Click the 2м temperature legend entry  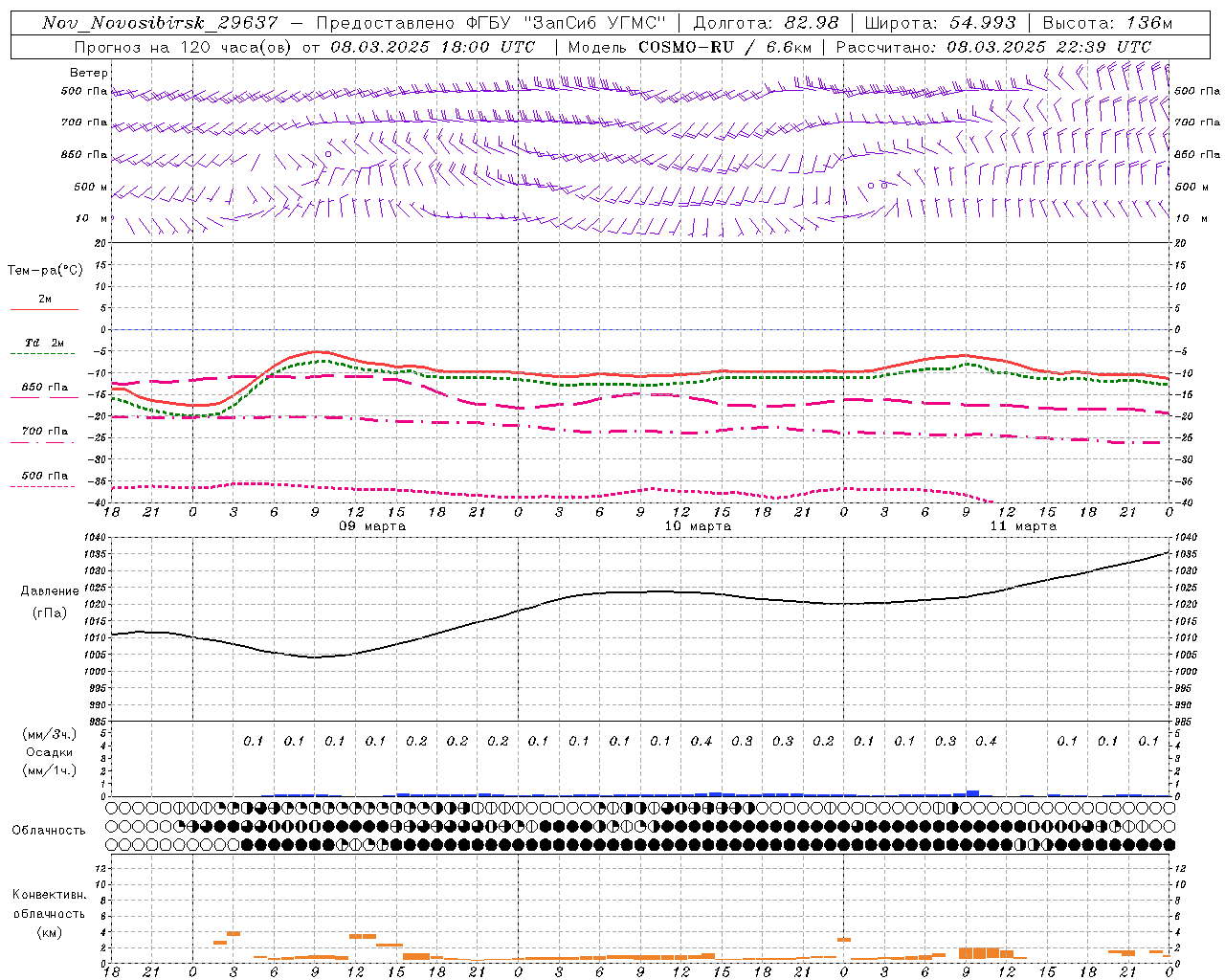(45, 300)
